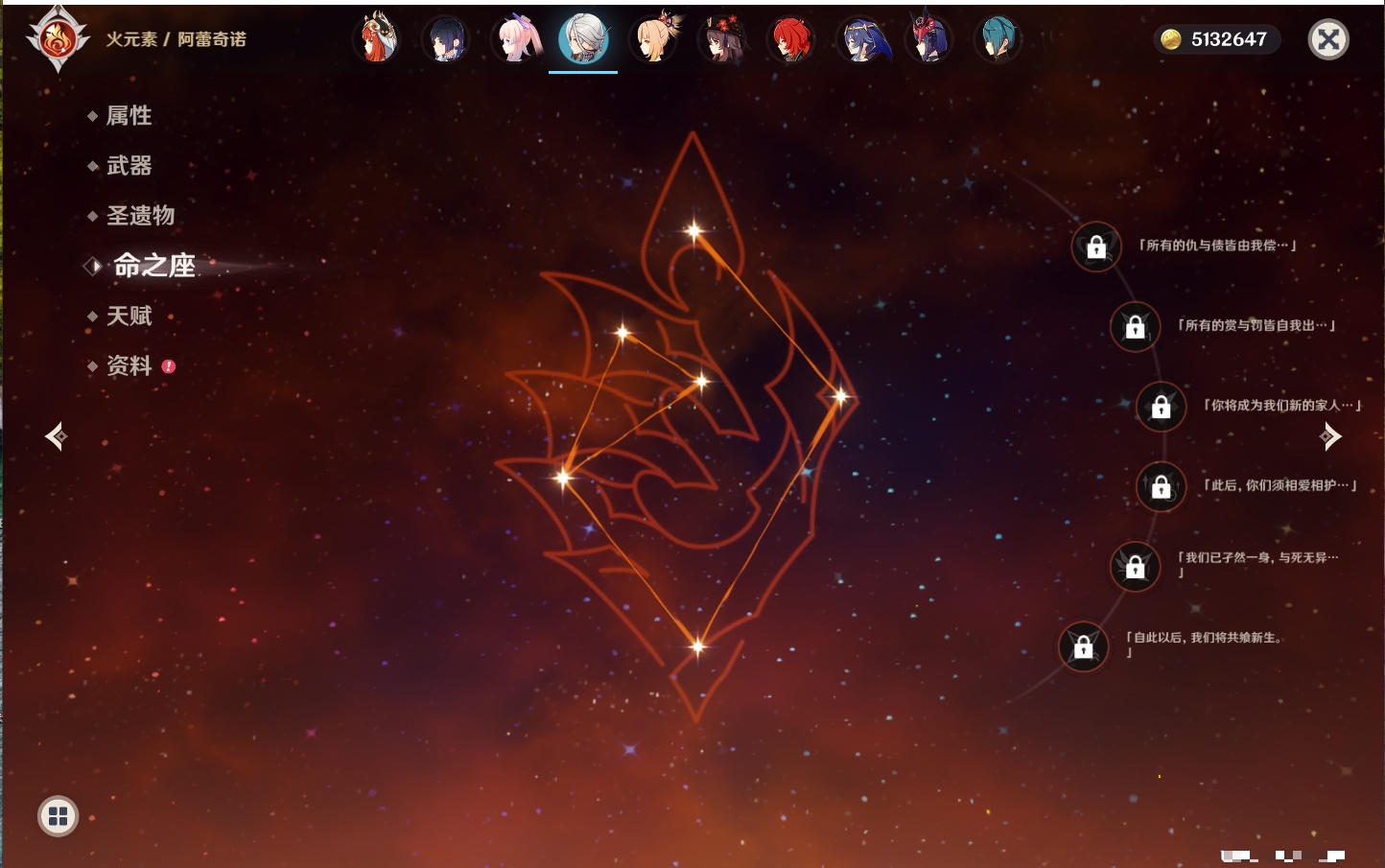Click the Pyro element emblem

click(x=58, y=39)
